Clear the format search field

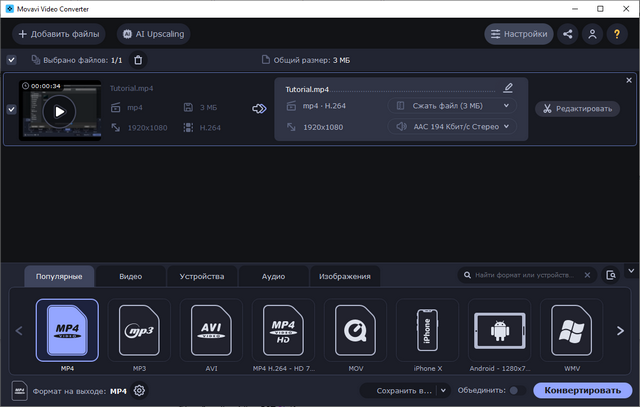pyautogui.click(x=587, y=275)
